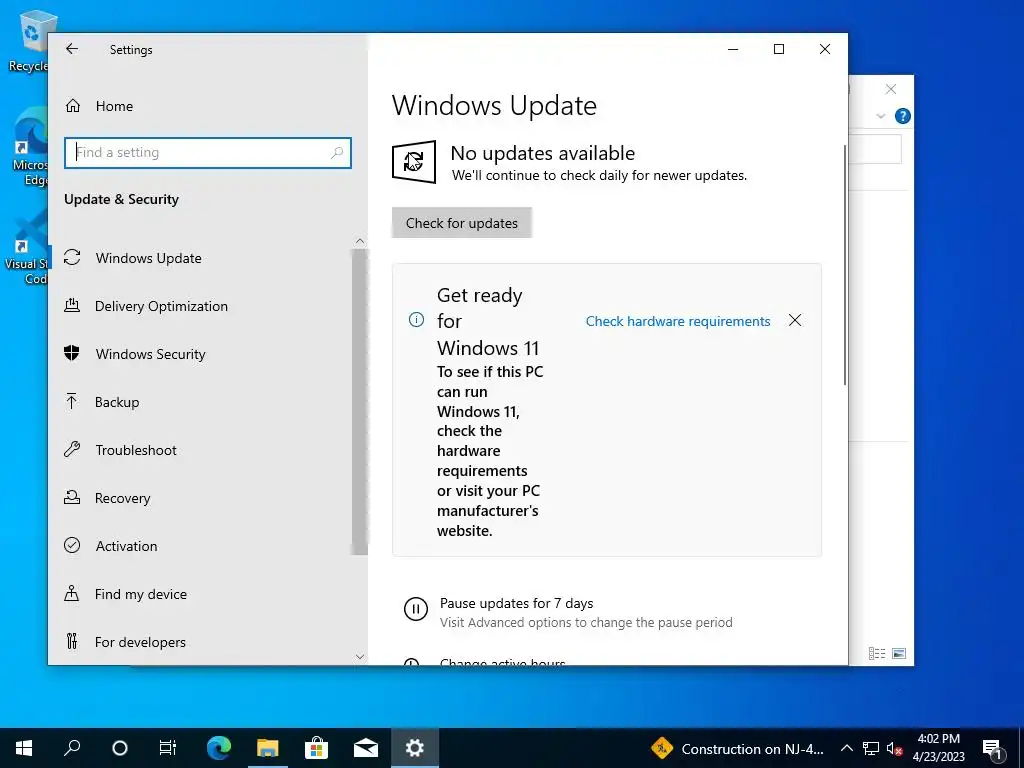Open taskbar Search
The image size is (1024, 768).
(72, 748)
